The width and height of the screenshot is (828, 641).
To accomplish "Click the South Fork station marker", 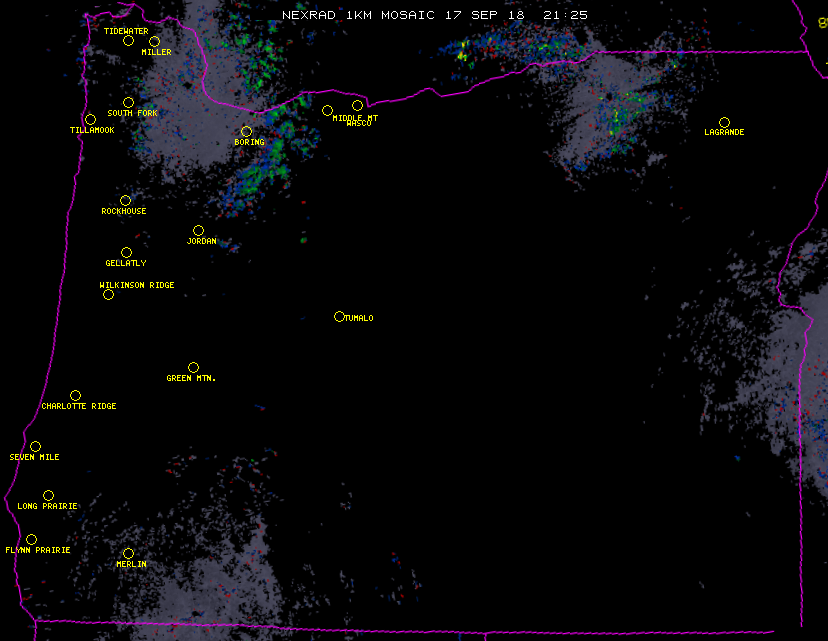I will pos(128,103).
